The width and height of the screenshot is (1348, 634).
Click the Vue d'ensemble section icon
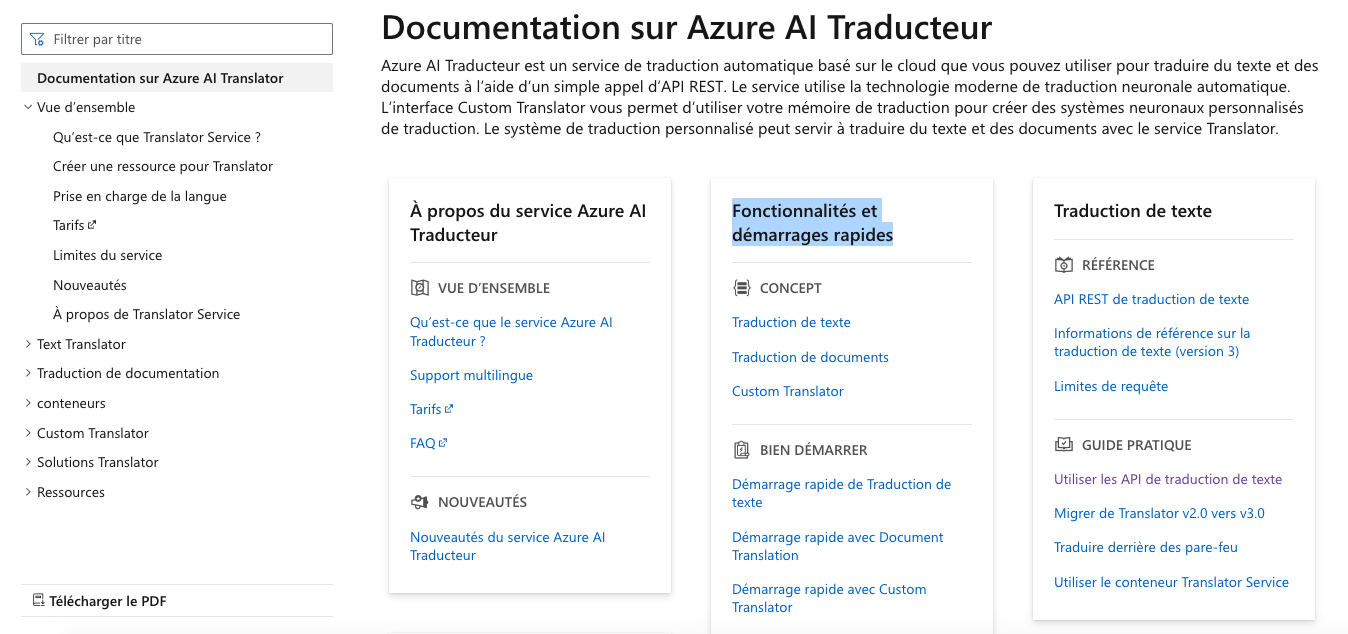(x=420, y=288)
